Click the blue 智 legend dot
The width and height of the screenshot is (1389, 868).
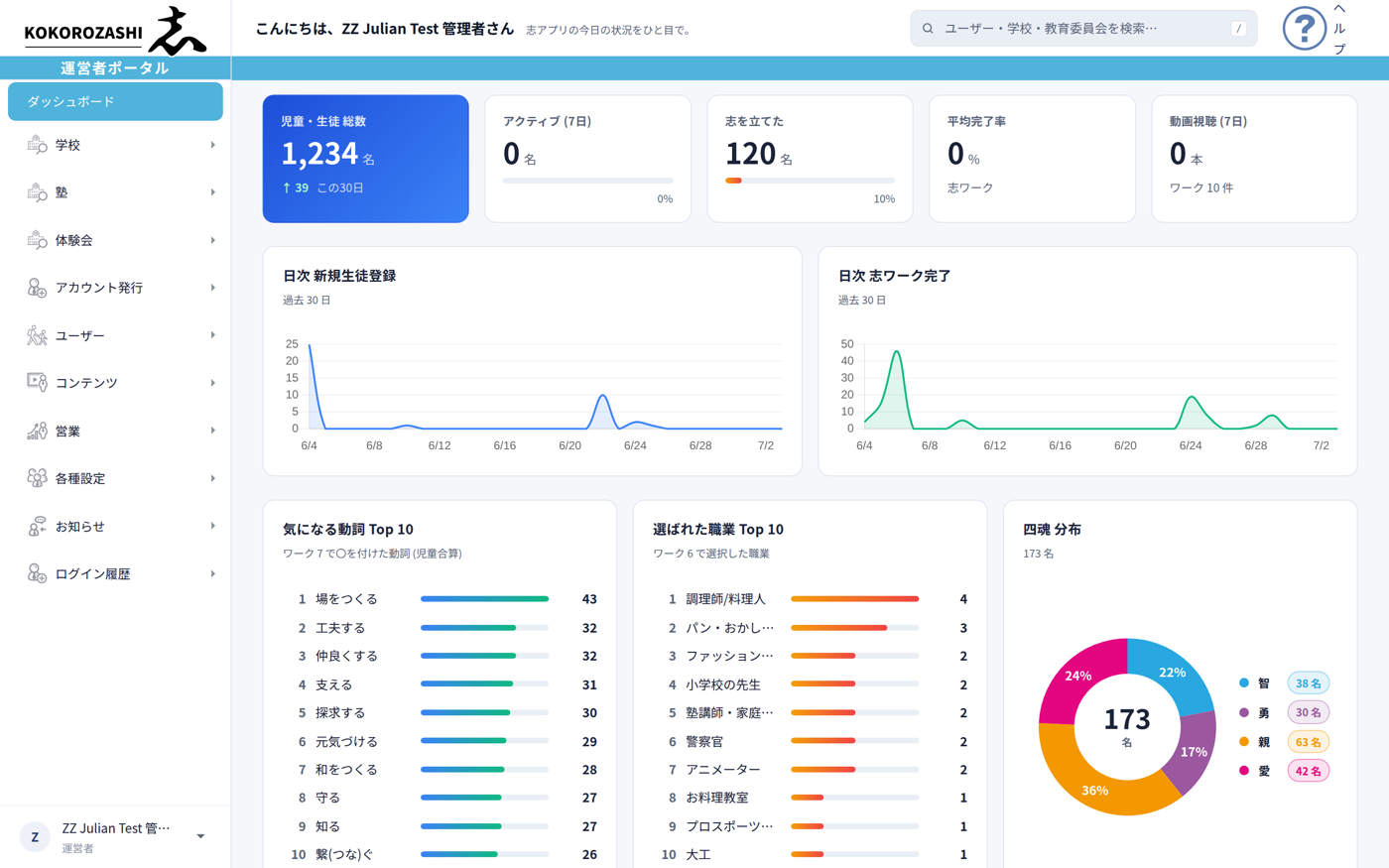click(x=1244, y=682)
